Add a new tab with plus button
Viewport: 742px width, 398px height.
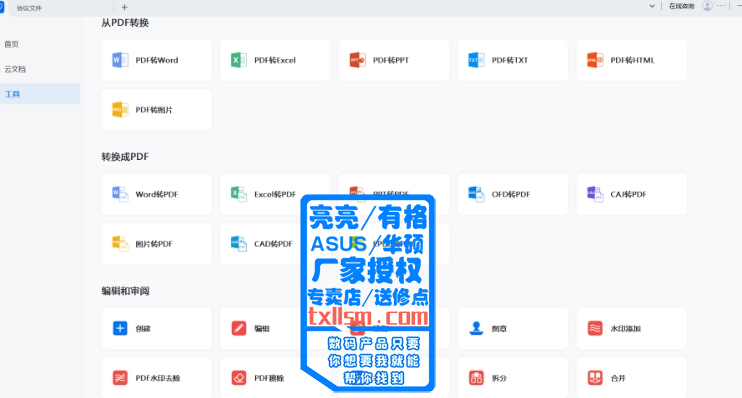[x=124, y=7]
